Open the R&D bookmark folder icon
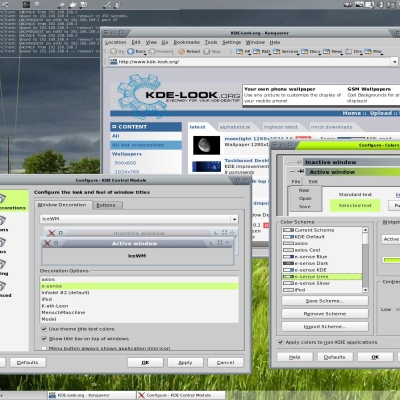400x400 pixels. click(x=256, y=51)
